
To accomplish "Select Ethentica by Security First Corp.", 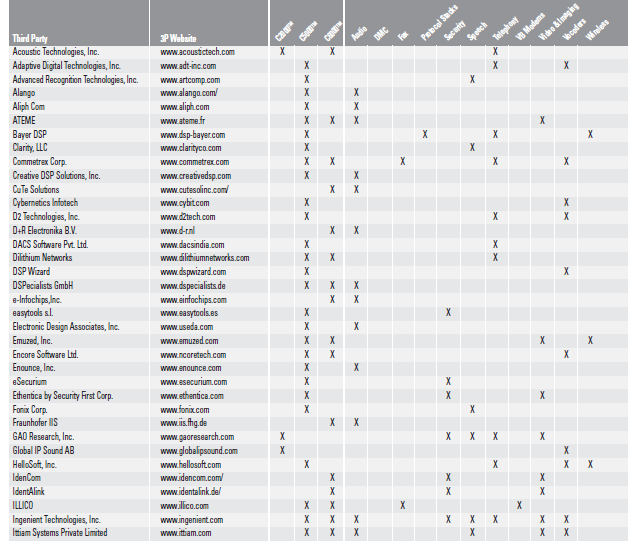I will [x=63, y=396].
